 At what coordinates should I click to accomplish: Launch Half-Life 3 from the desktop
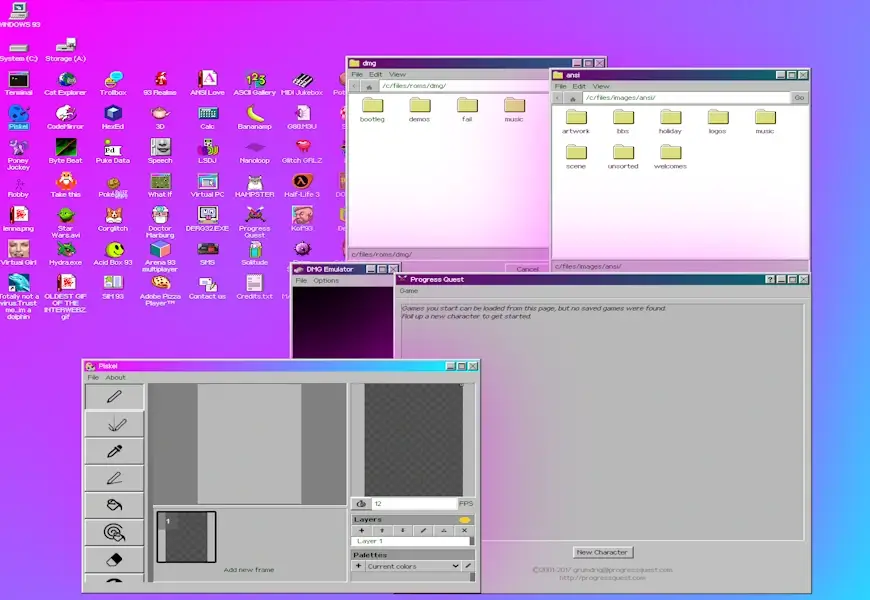[x=302, y=184]
